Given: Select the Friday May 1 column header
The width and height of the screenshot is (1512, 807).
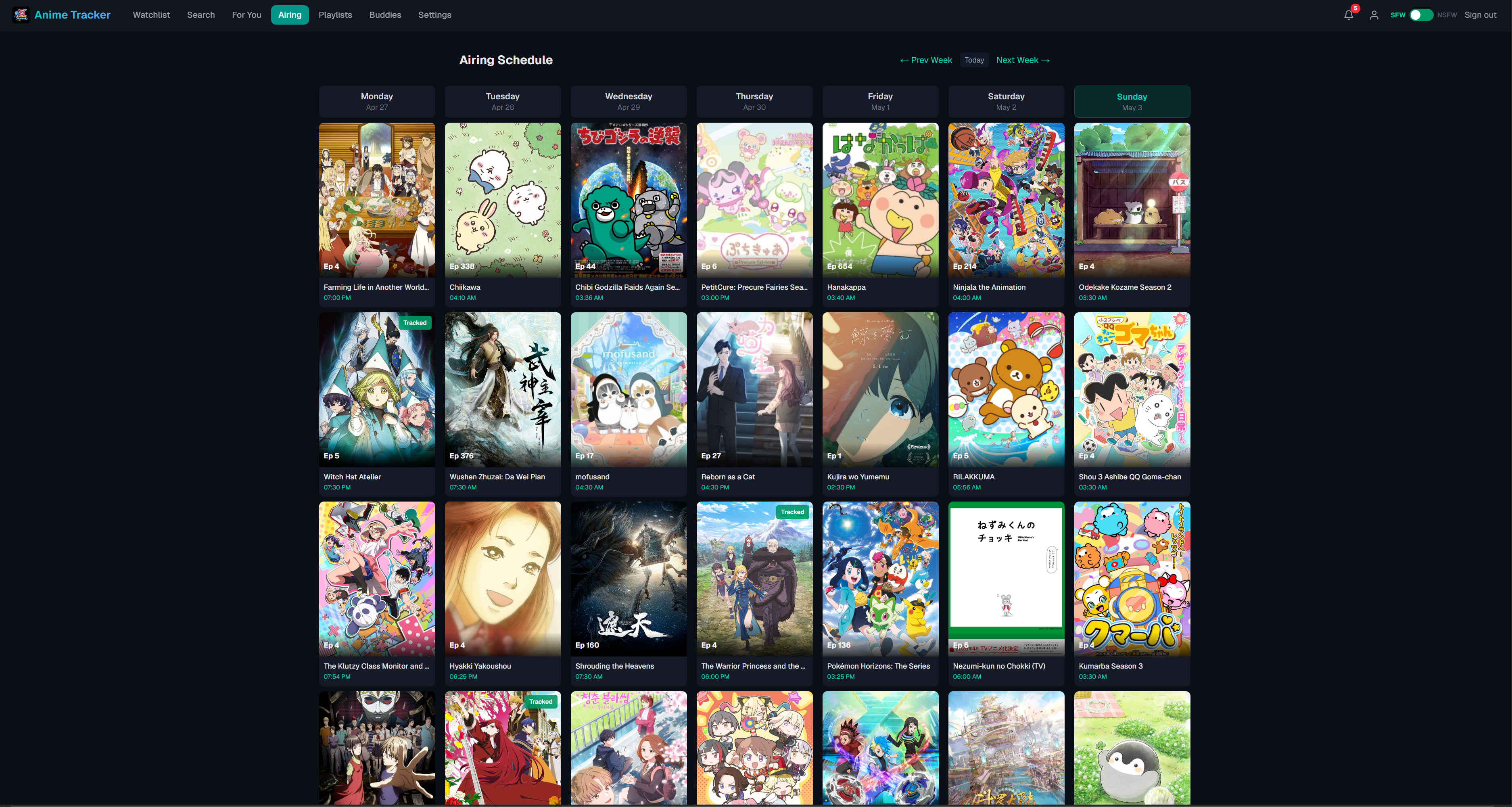Looking at the screenshot, I should (880, 102).
